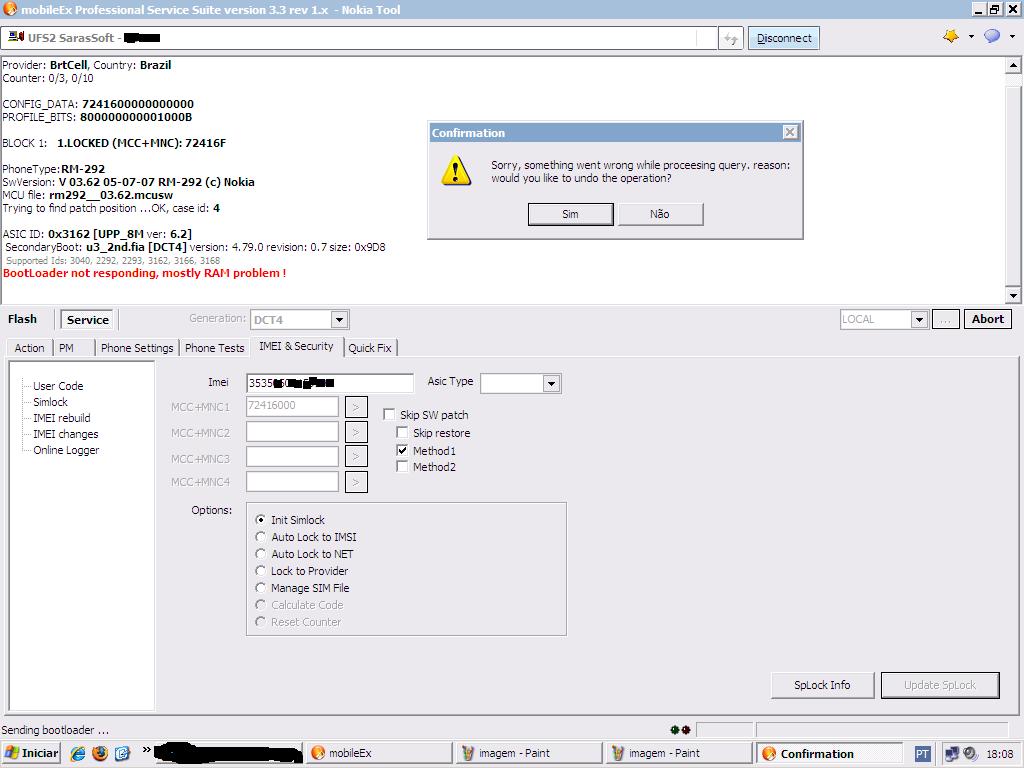Open Internet Explorer from quick launch
This screenshot has width=1024, height=768.
coord(78,754)
